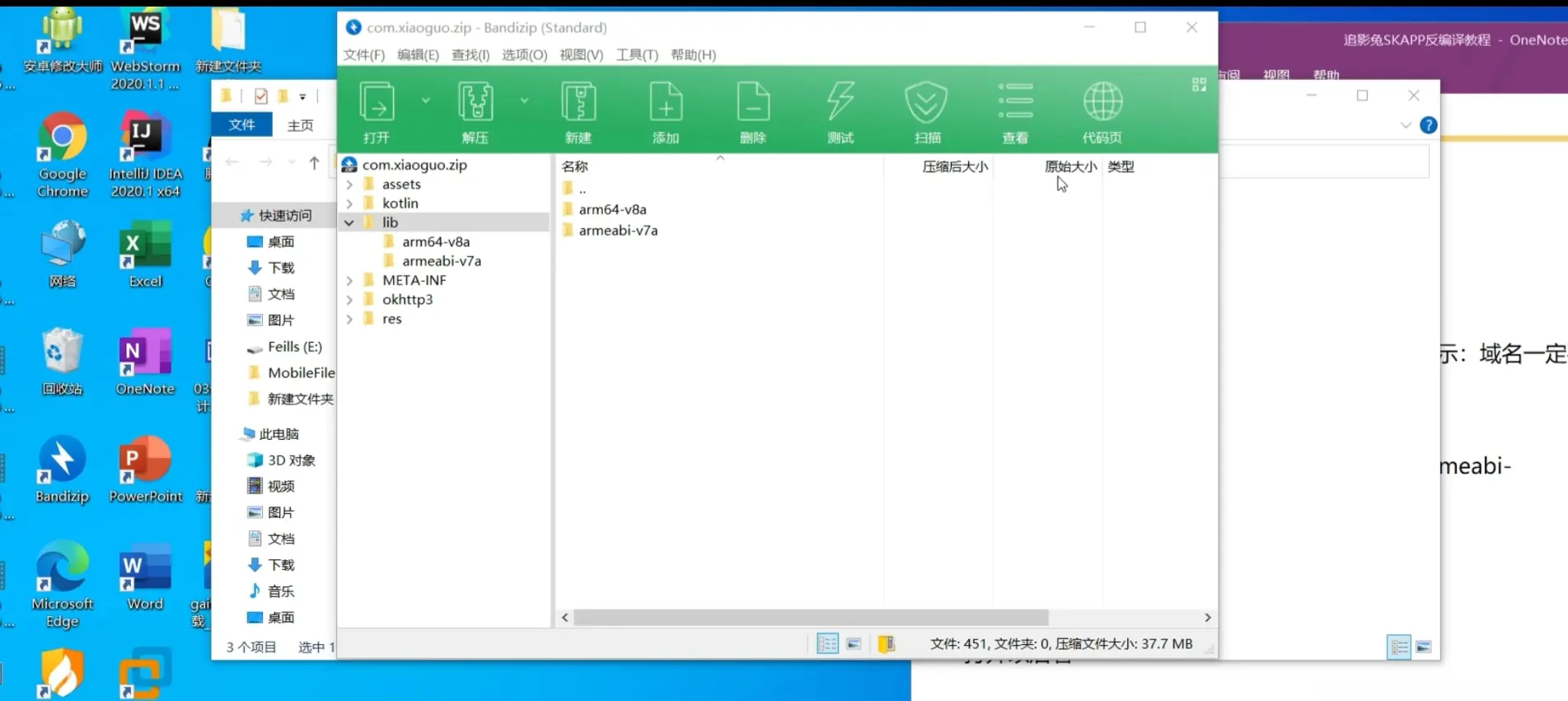The image size is (1568, 701).
Task: Open the 工具(T) menu
Action: click(637, 54)
